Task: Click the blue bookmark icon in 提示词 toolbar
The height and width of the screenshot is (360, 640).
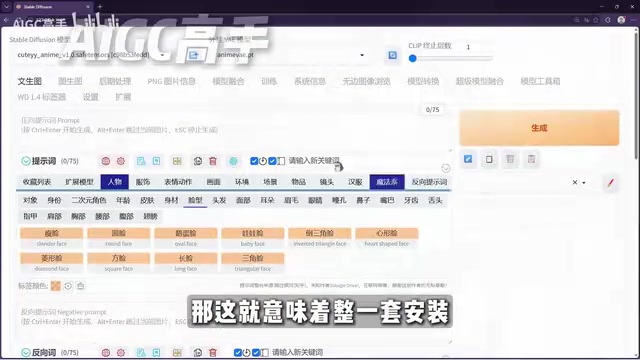Action: coord(156,161)
